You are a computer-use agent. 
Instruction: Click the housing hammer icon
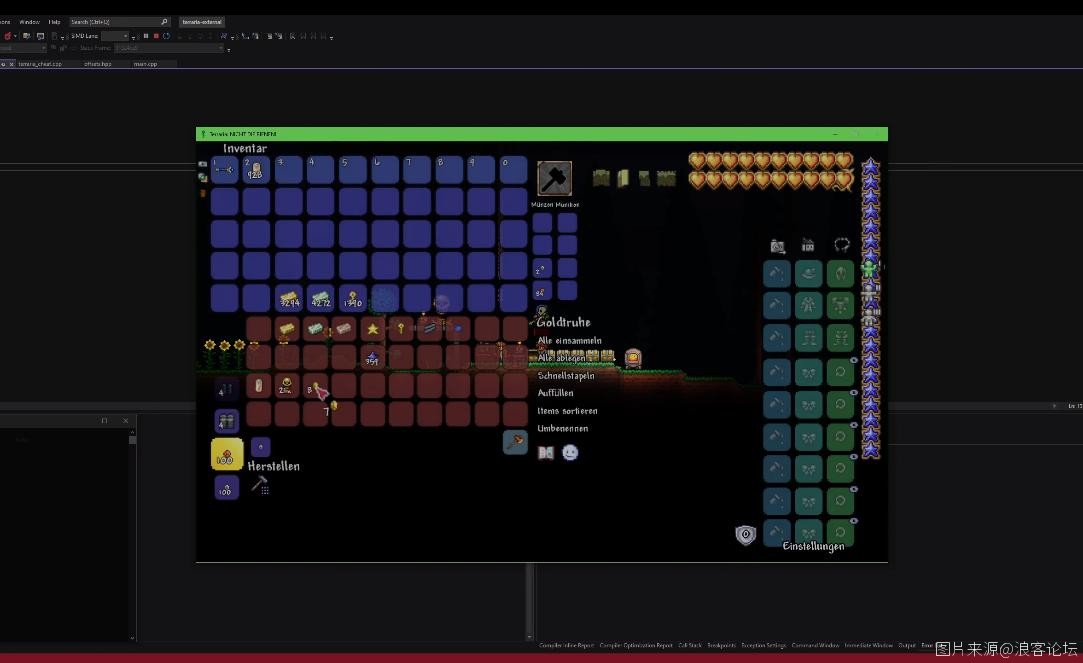555,179
